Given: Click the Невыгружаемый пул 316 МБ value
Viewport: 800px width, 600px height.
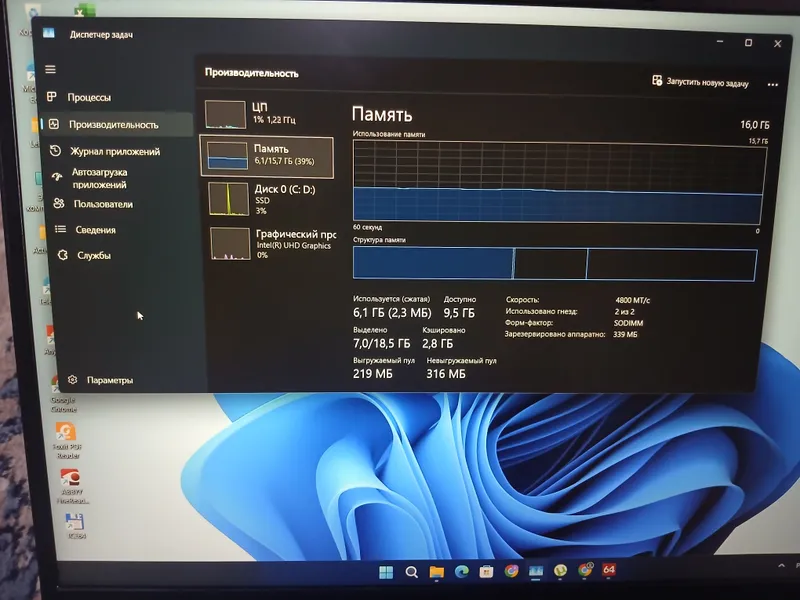Looking at the screenshot, I should coord(446,374).
